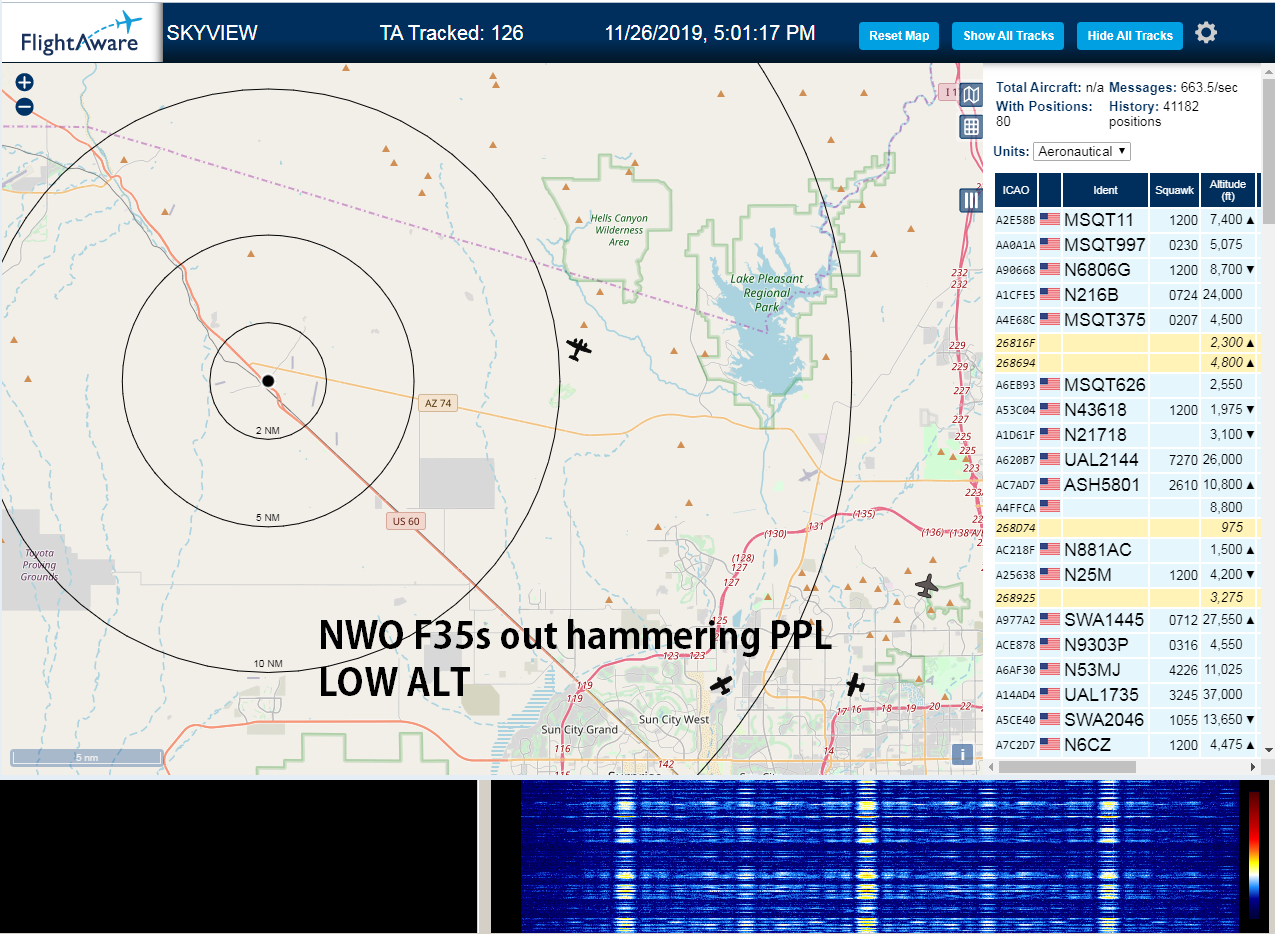Click Show All Tracks button
The height and width of the screenshot is (935, 1275).
1008,35
